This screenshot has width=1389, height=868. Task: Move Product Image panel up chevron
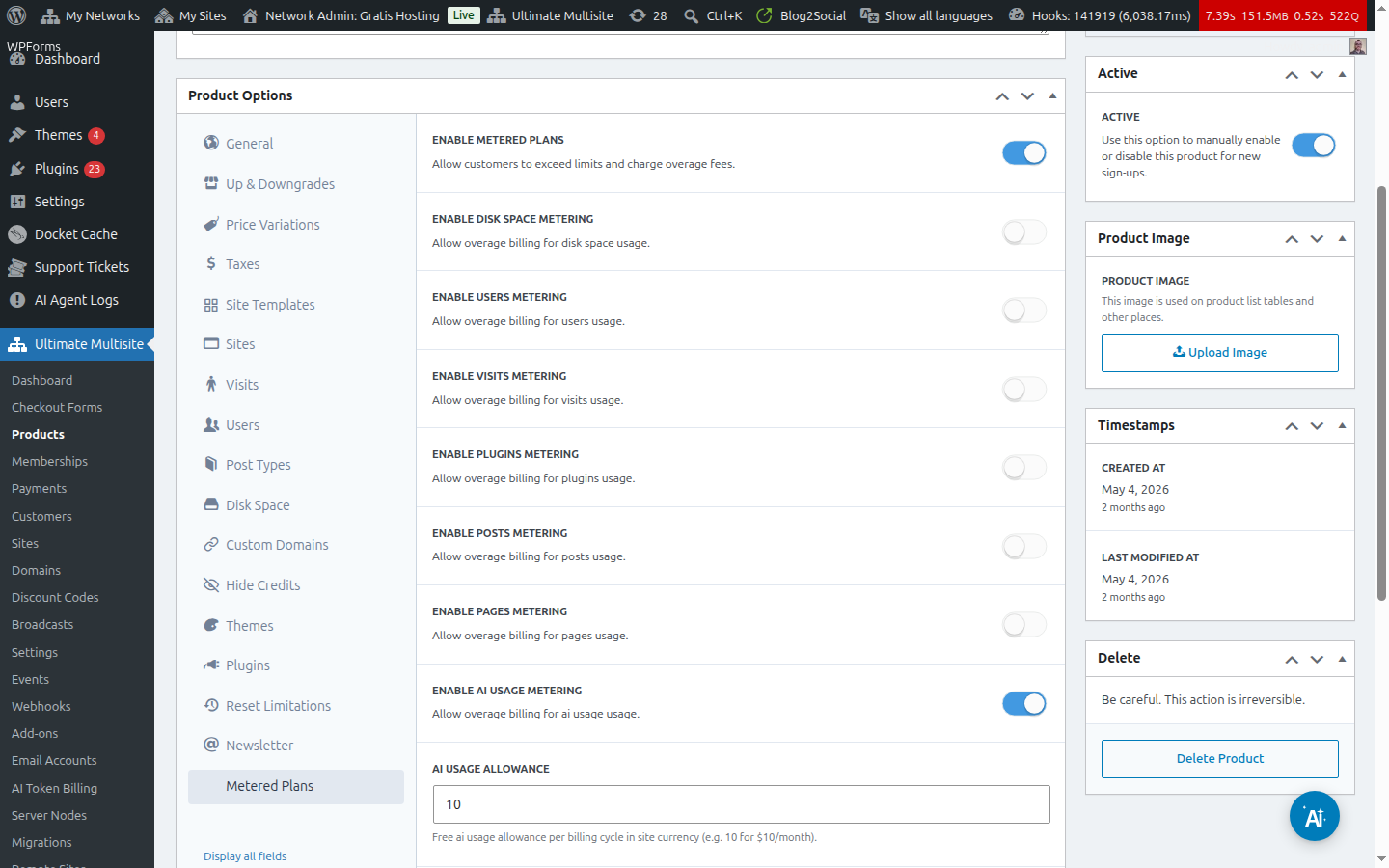coord(1292,239)
